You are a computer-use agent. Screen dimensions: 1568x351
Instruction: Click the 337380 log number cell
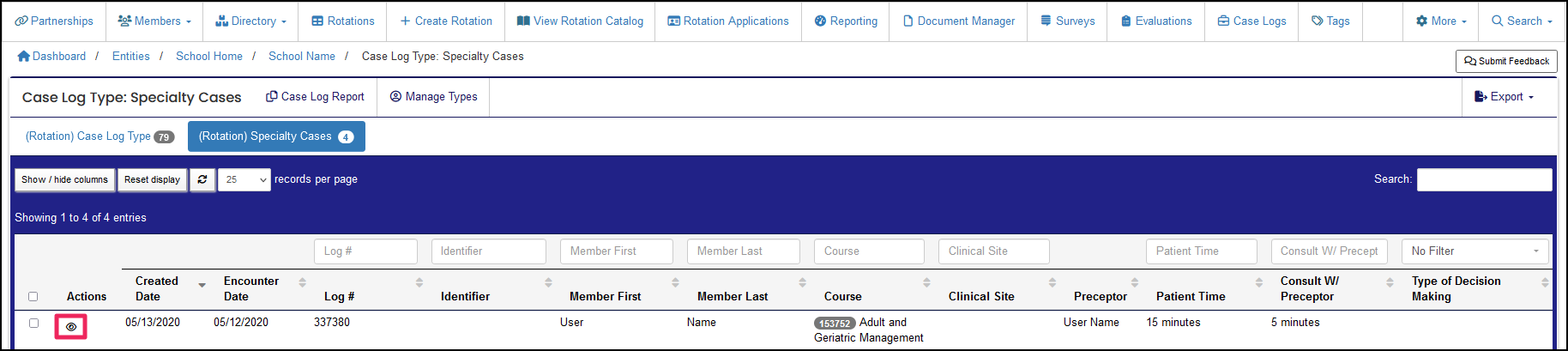[332, 323]
